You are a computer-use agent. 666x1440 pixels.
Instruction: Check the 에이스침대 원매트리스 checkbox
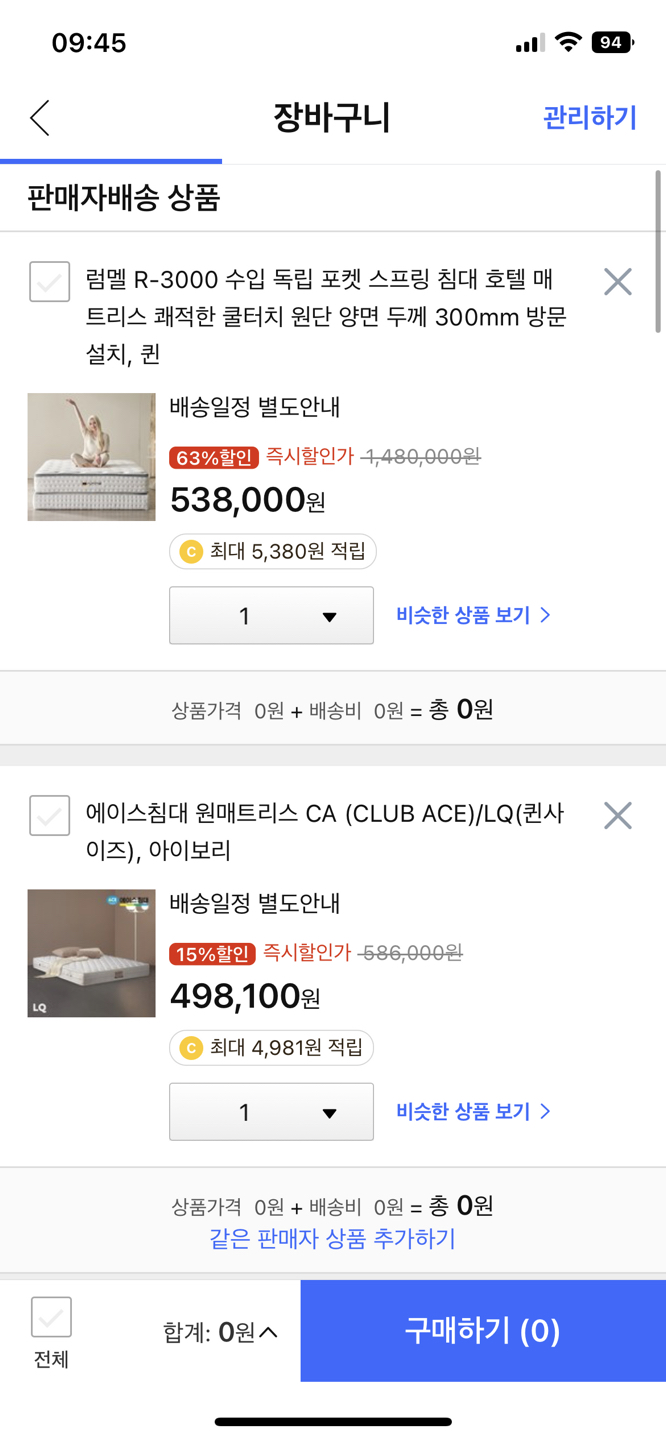point(50,815)
